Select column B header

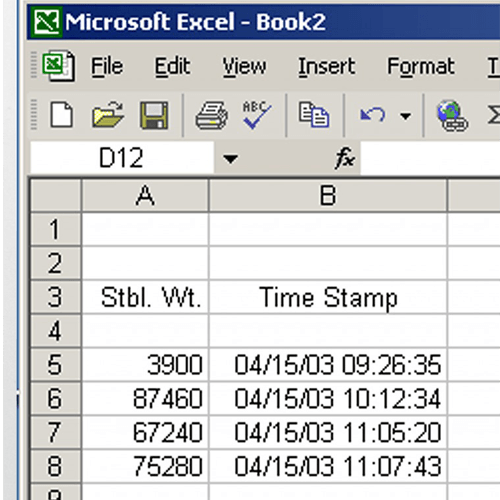click(x=328, y=195)
